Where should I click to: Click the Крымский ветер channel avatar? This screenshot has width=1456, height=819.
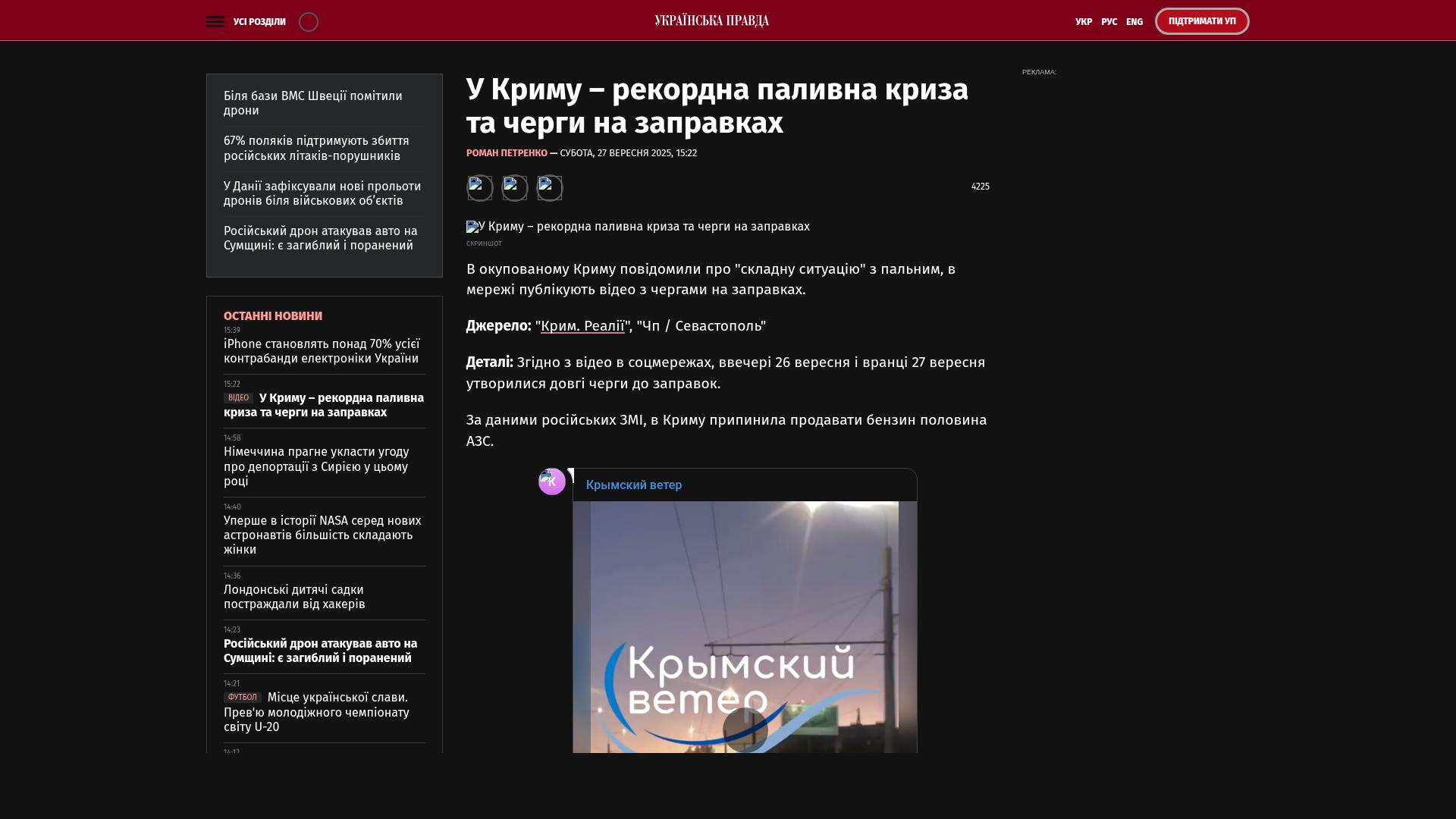[x=552, y=482]
